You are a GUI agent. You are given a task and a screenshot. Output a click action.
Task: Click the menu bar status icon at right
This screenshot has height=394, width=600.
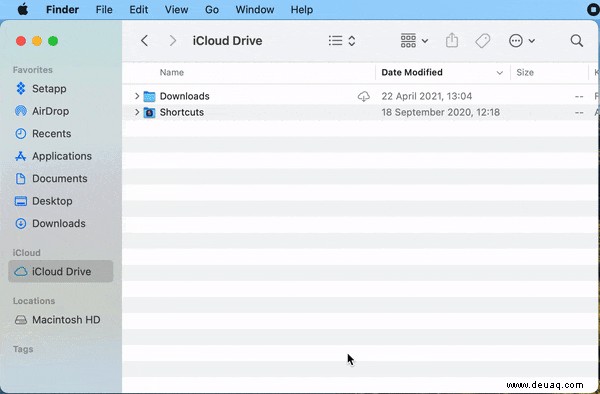point(593,10)
